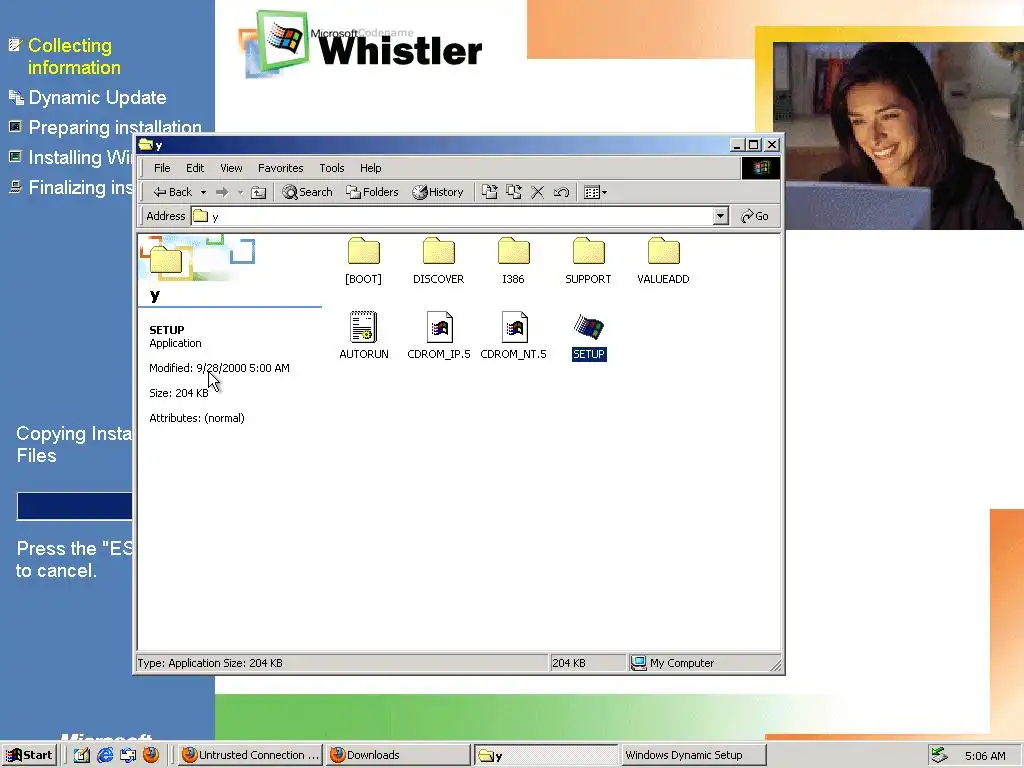This screenshot has width=1024, height=768.
Task: Open the Search pane
Action: [308, 192]
